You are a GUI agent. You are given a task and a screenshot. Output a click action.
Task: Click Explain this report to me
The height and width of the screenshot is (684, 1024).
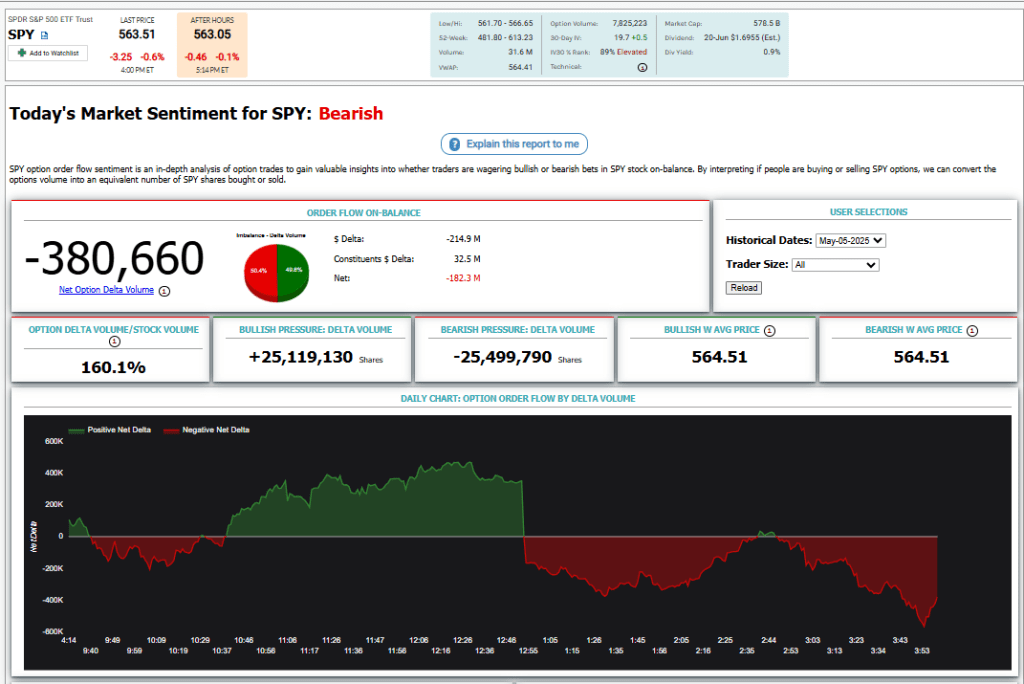click(x=514, y=144)
